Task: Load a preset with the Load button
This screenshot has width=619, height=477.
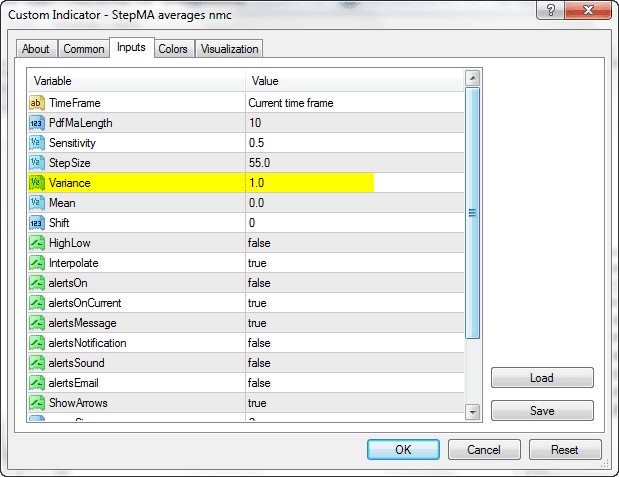Action: point(542,378)
